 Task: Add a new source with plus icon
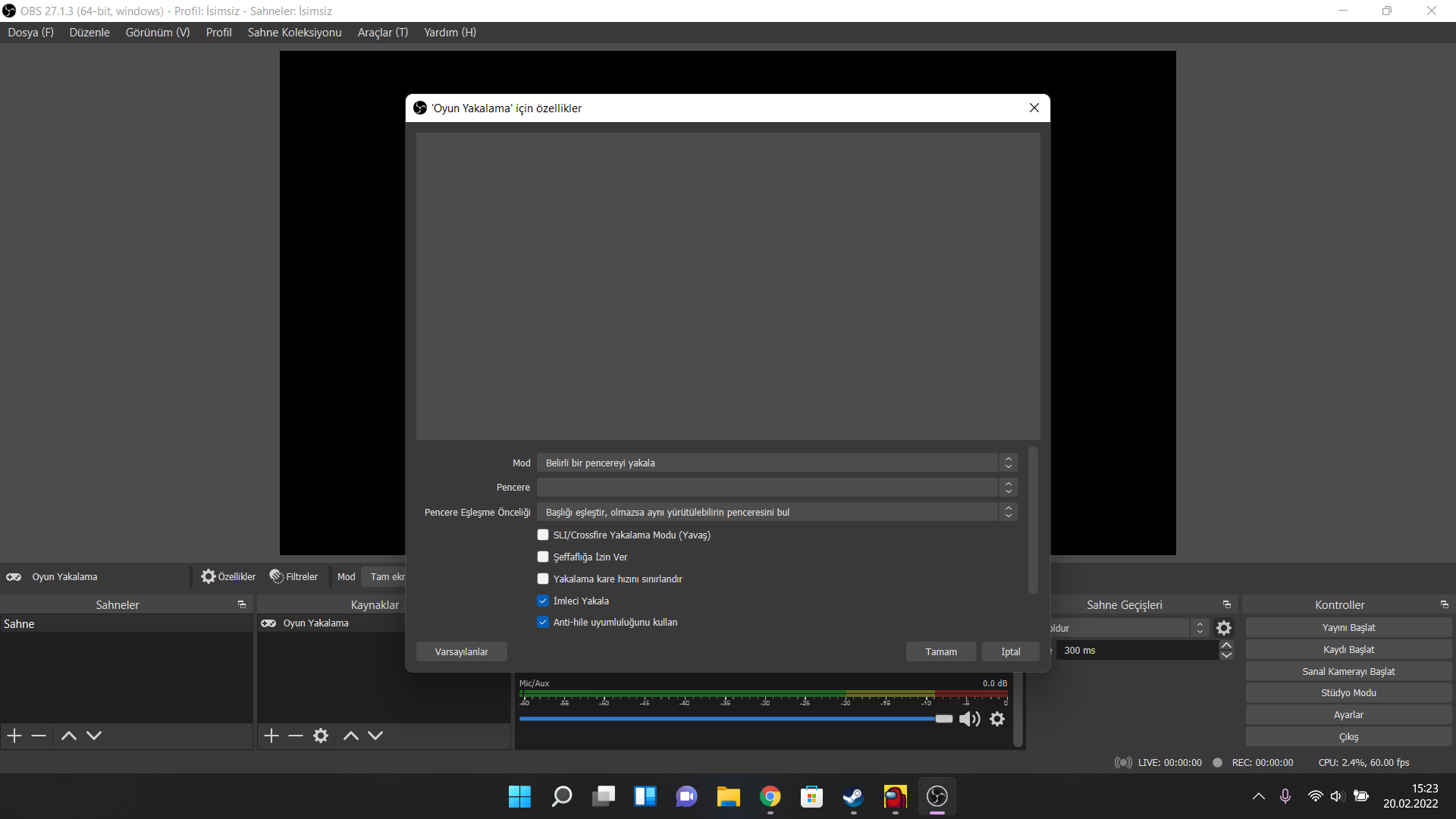[271, 736]
